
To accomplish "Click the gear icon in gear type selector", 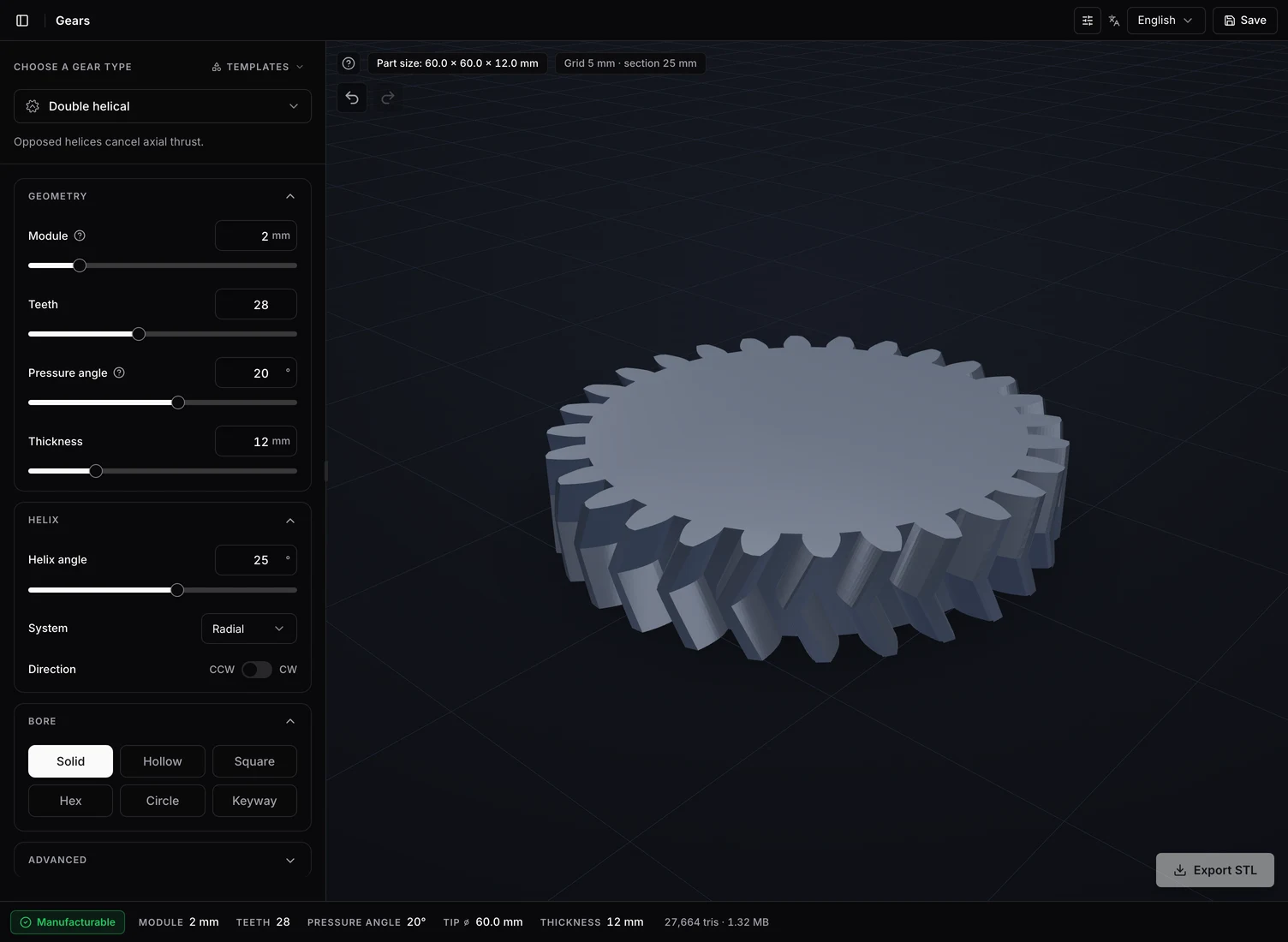I will tap(33, 106).
